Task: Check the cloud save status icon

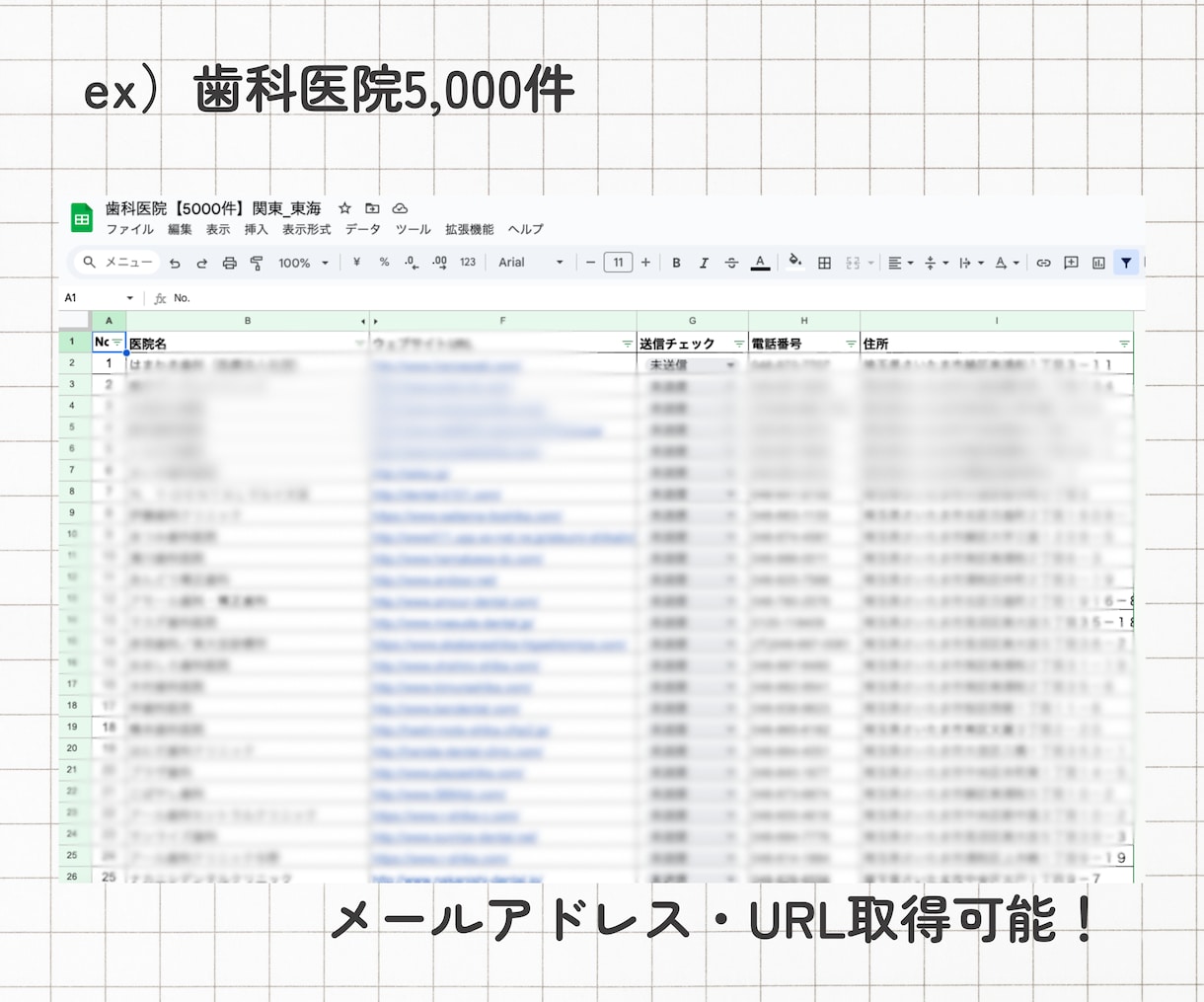Action: point(400,208)
